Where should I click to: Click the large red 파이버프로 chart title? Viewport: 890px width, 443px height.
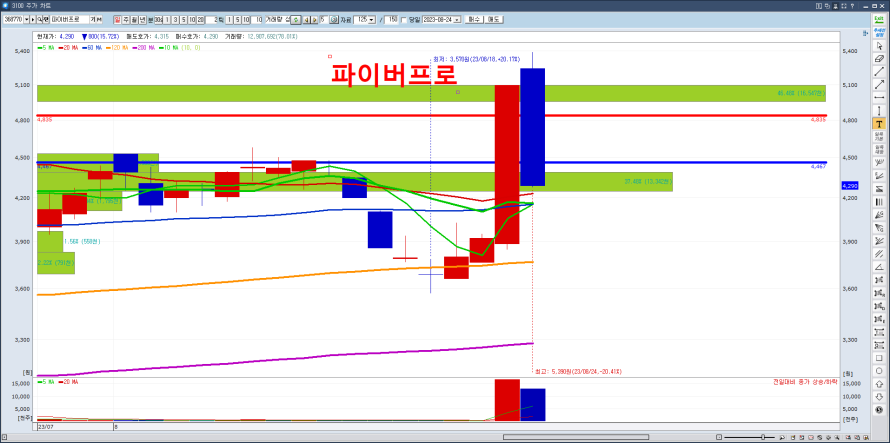393,73
